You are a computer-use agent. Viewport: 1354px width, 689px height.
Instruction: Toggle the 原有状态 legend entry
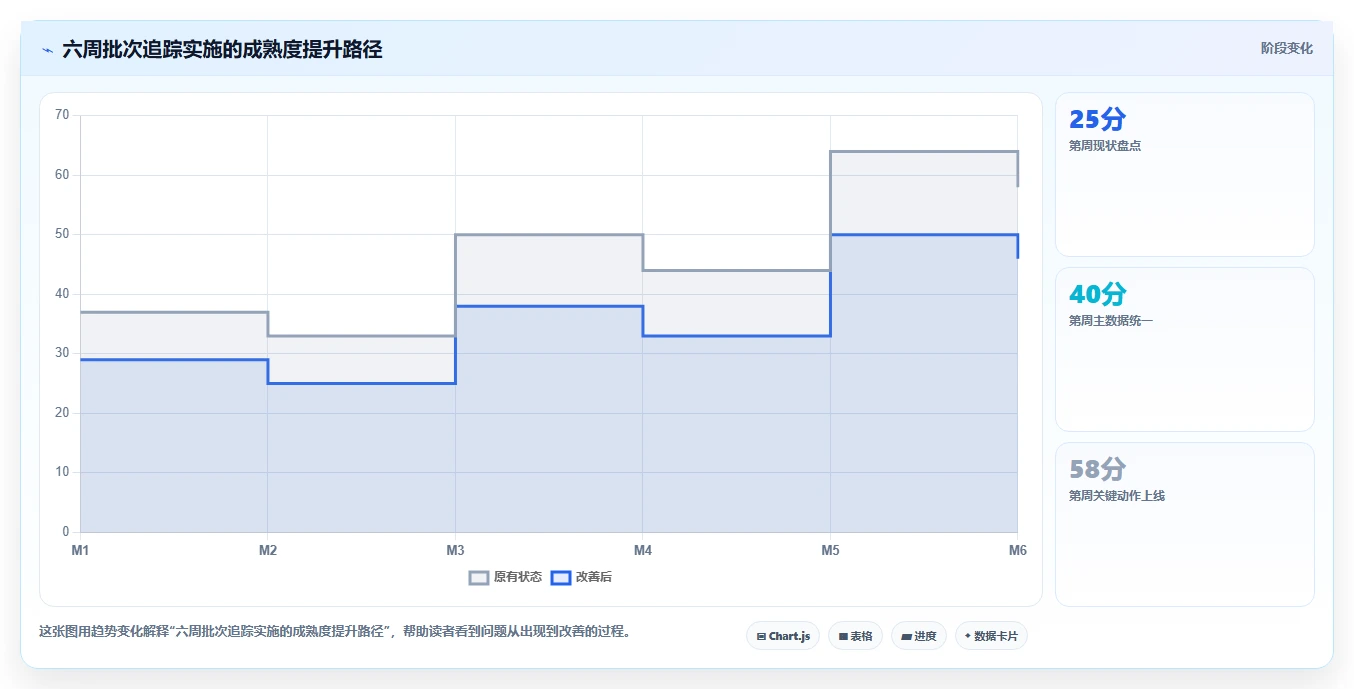505,577
